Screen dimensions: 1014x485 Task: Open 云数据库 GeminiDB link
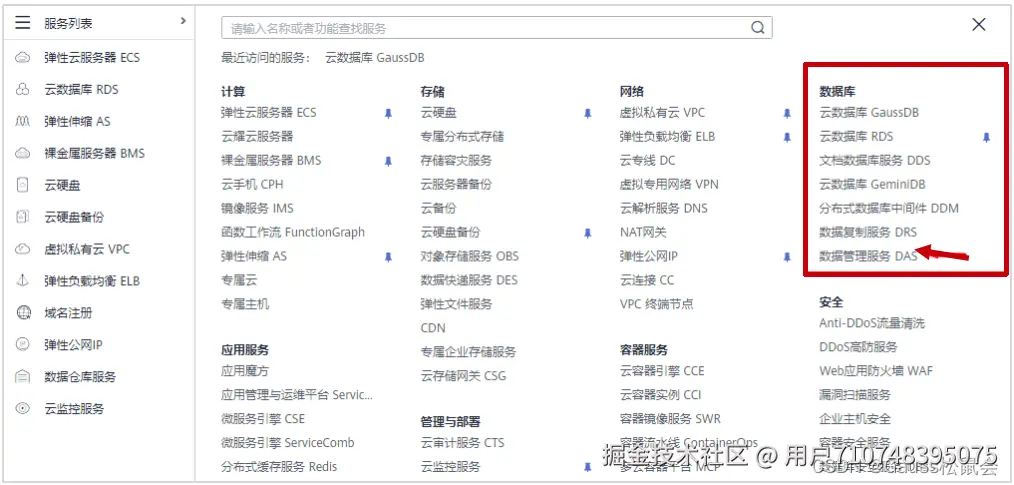coord(872,184)
